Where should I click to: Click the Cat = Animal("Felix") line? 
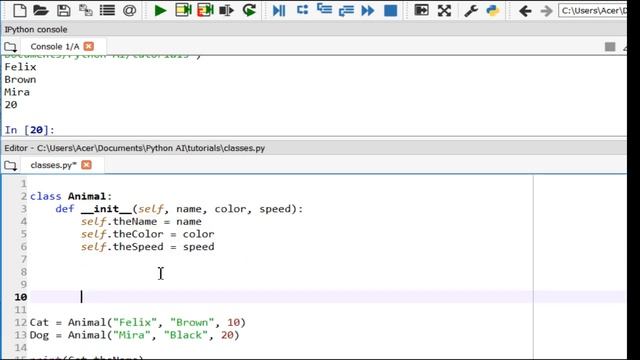[x=138, y=322]
